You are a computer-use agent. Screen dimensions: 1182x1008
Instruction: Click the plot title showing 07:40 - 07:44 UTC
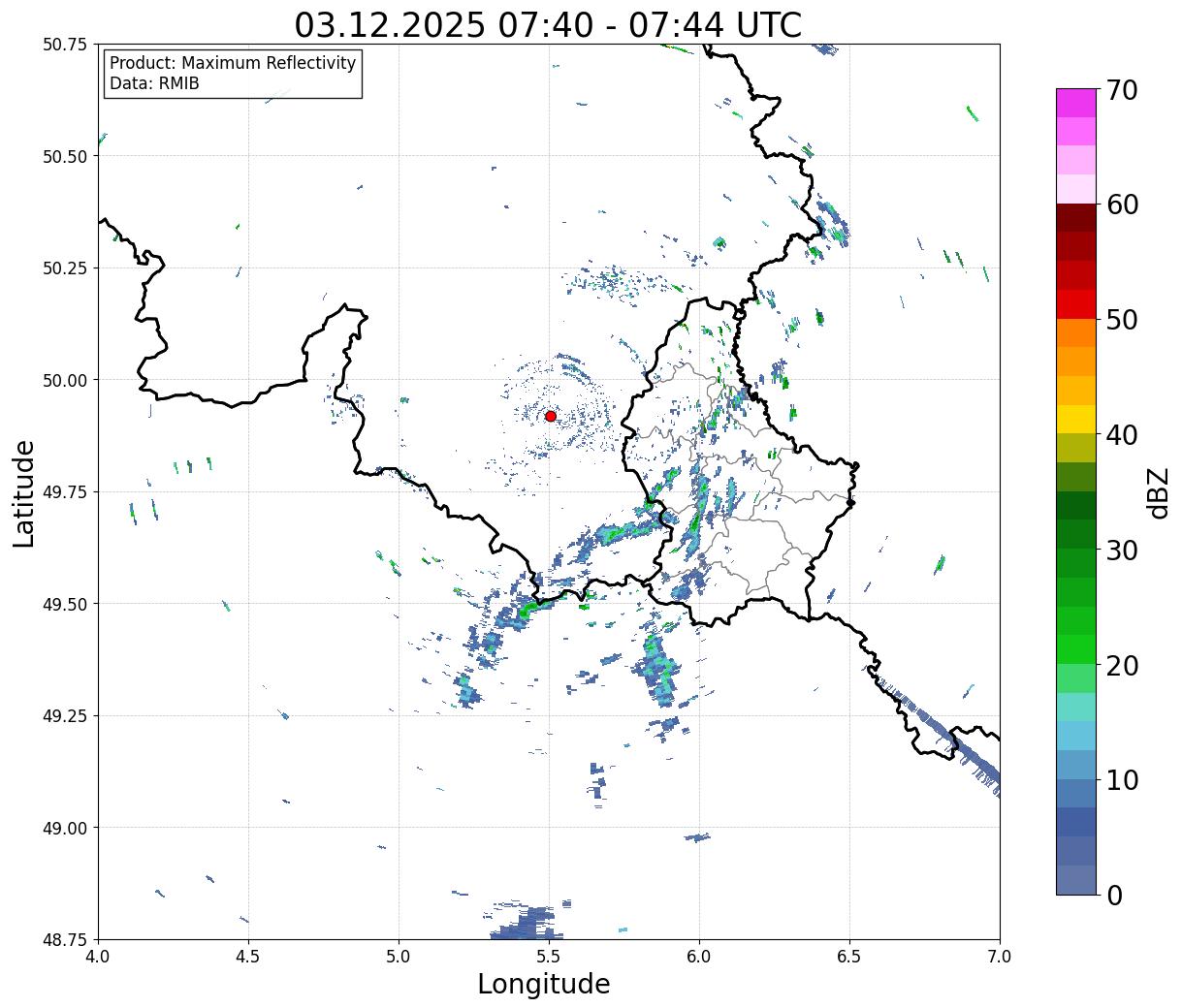pos(548,24)
